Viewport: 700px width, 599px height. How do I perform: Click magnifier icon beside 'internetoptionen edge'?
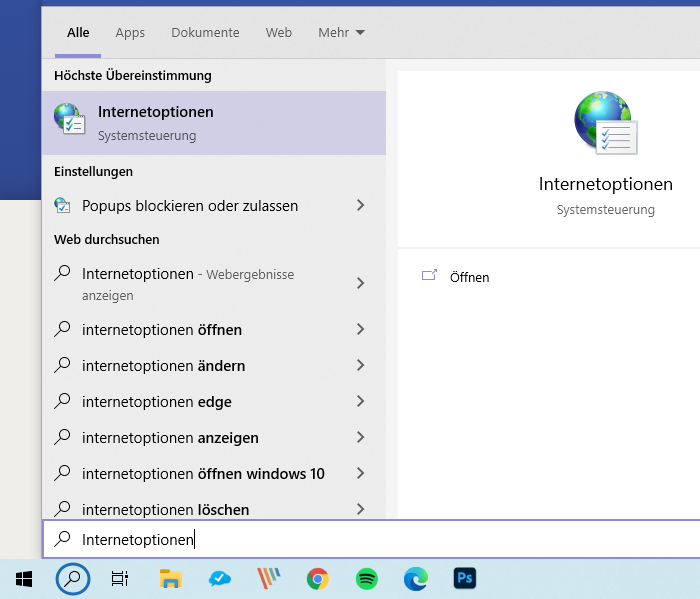(x=62, y=401)
